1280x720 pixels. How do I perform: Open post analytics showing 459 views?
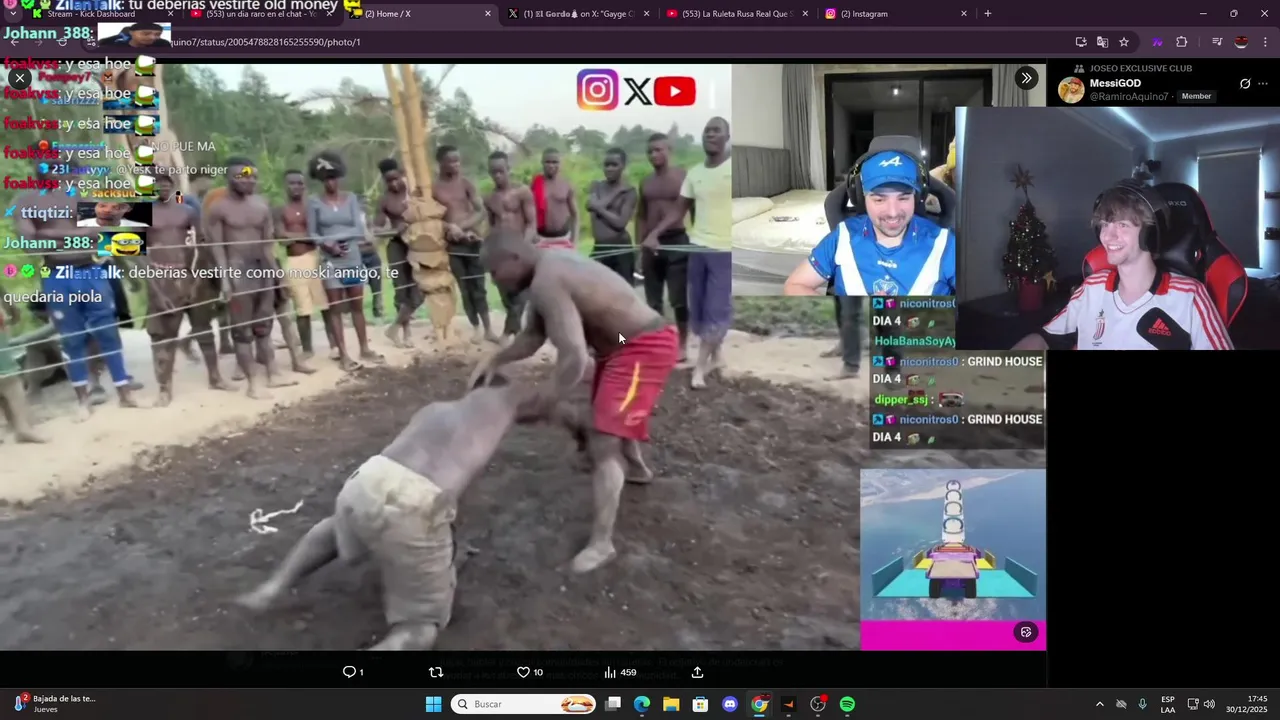coord(620,672)
